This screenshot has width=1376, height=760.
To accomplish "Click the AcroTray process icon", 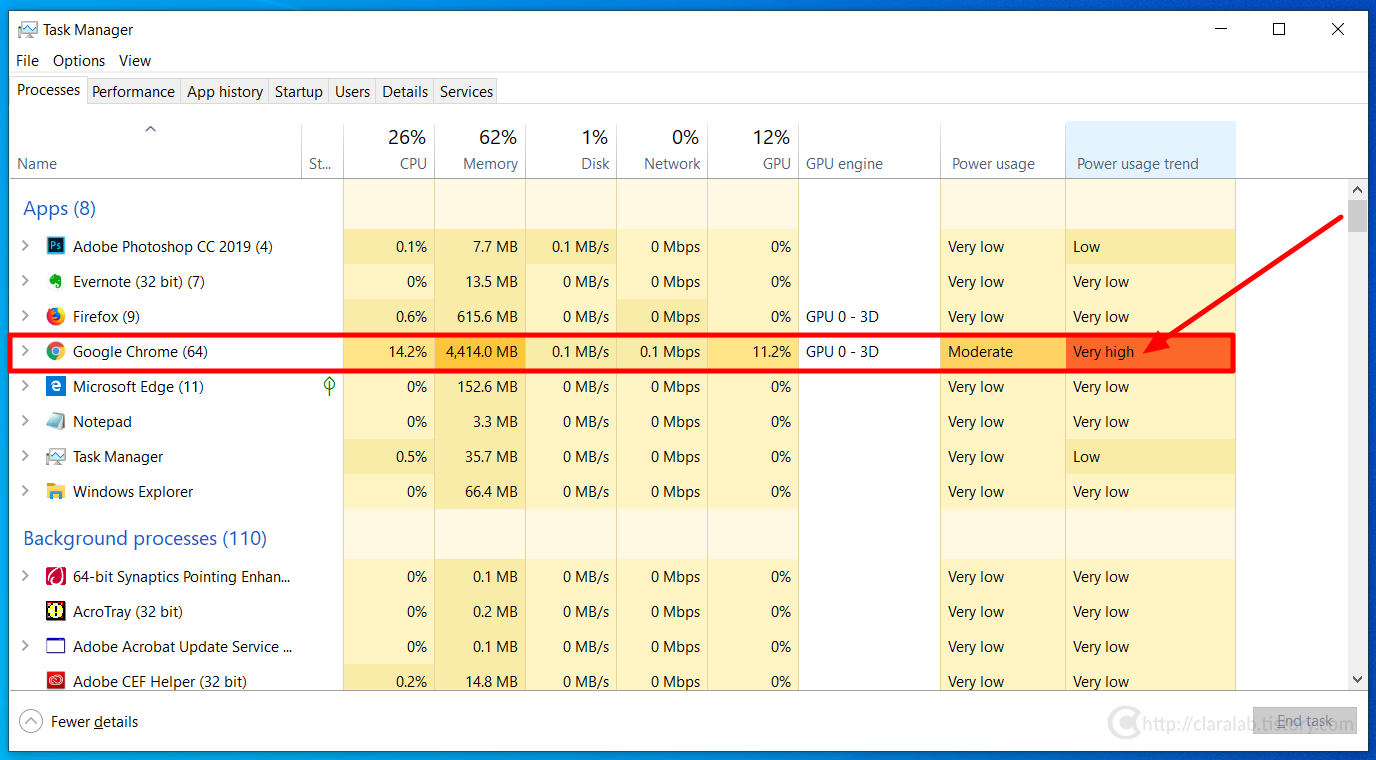I will (x=56, y=611).
